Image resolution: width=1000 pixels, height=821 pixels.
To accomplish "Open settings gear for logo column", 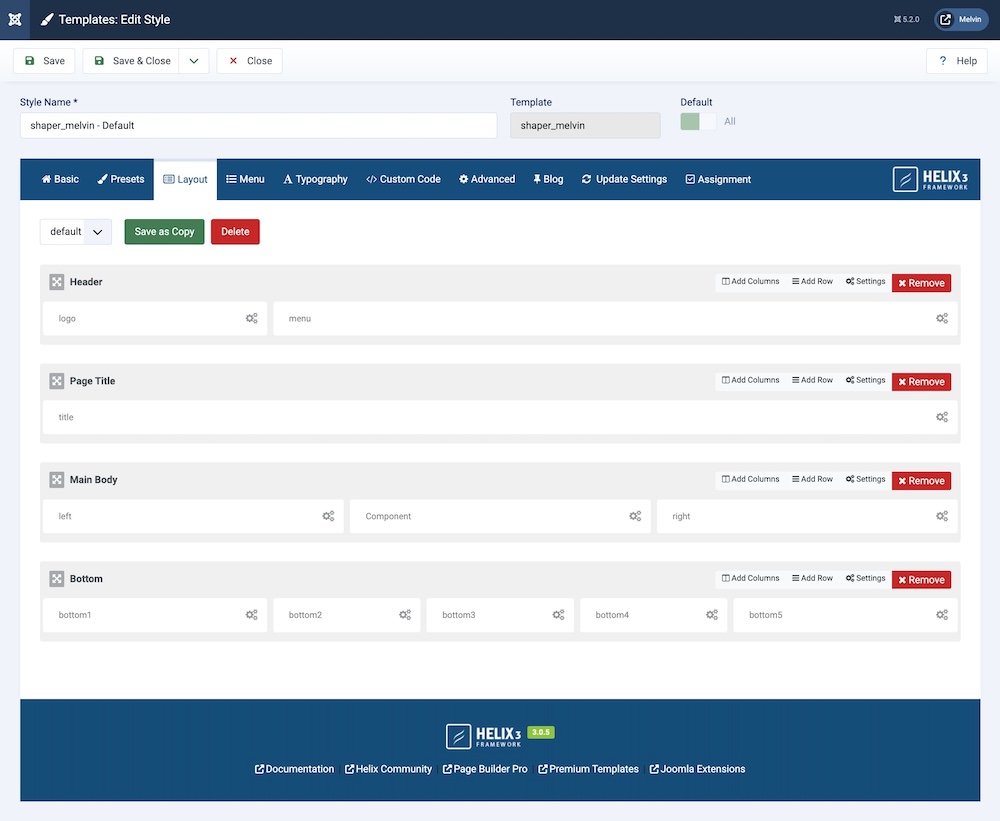I will point(251,318).
